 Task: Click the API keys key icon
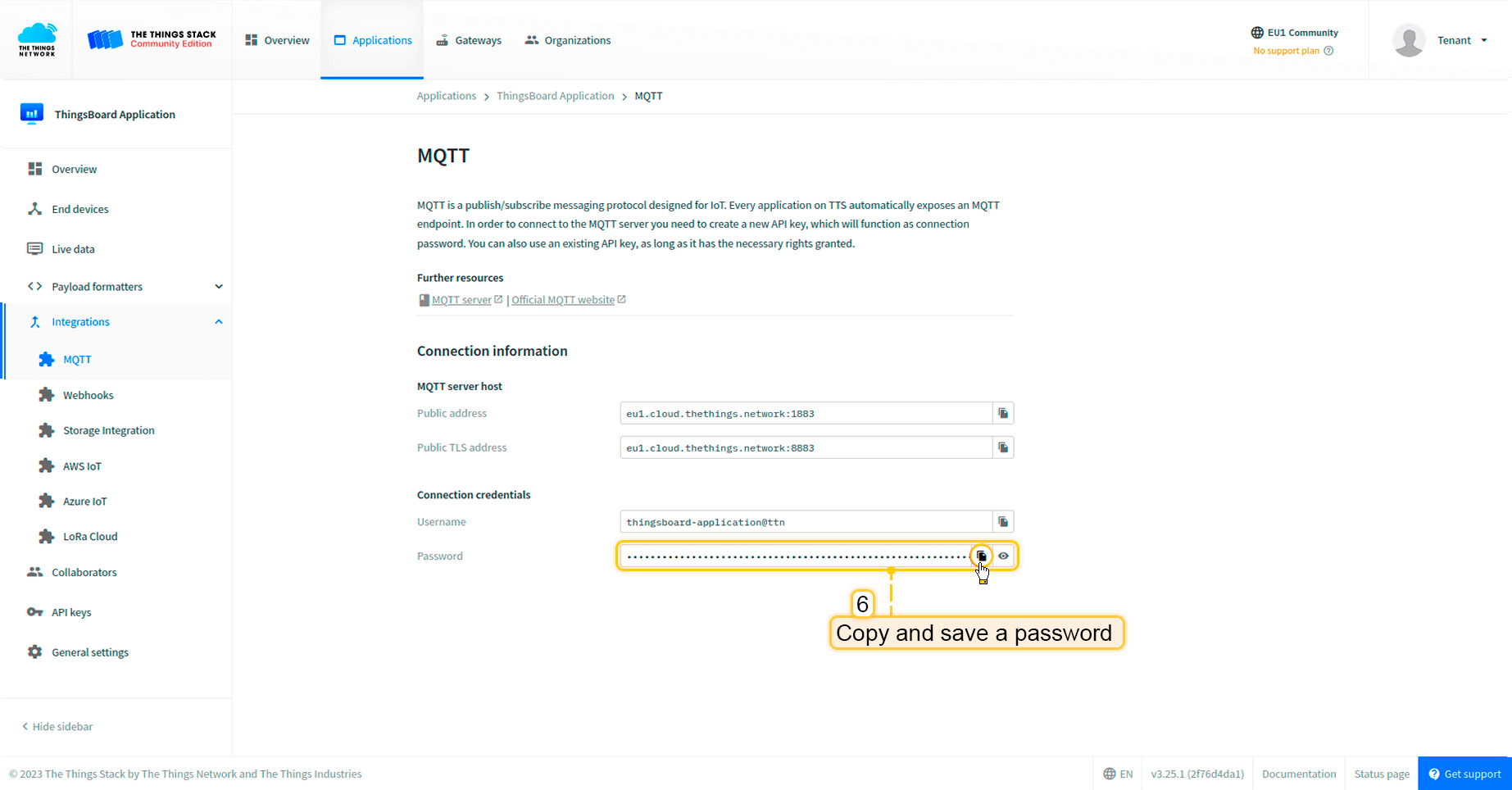[34, 612]
